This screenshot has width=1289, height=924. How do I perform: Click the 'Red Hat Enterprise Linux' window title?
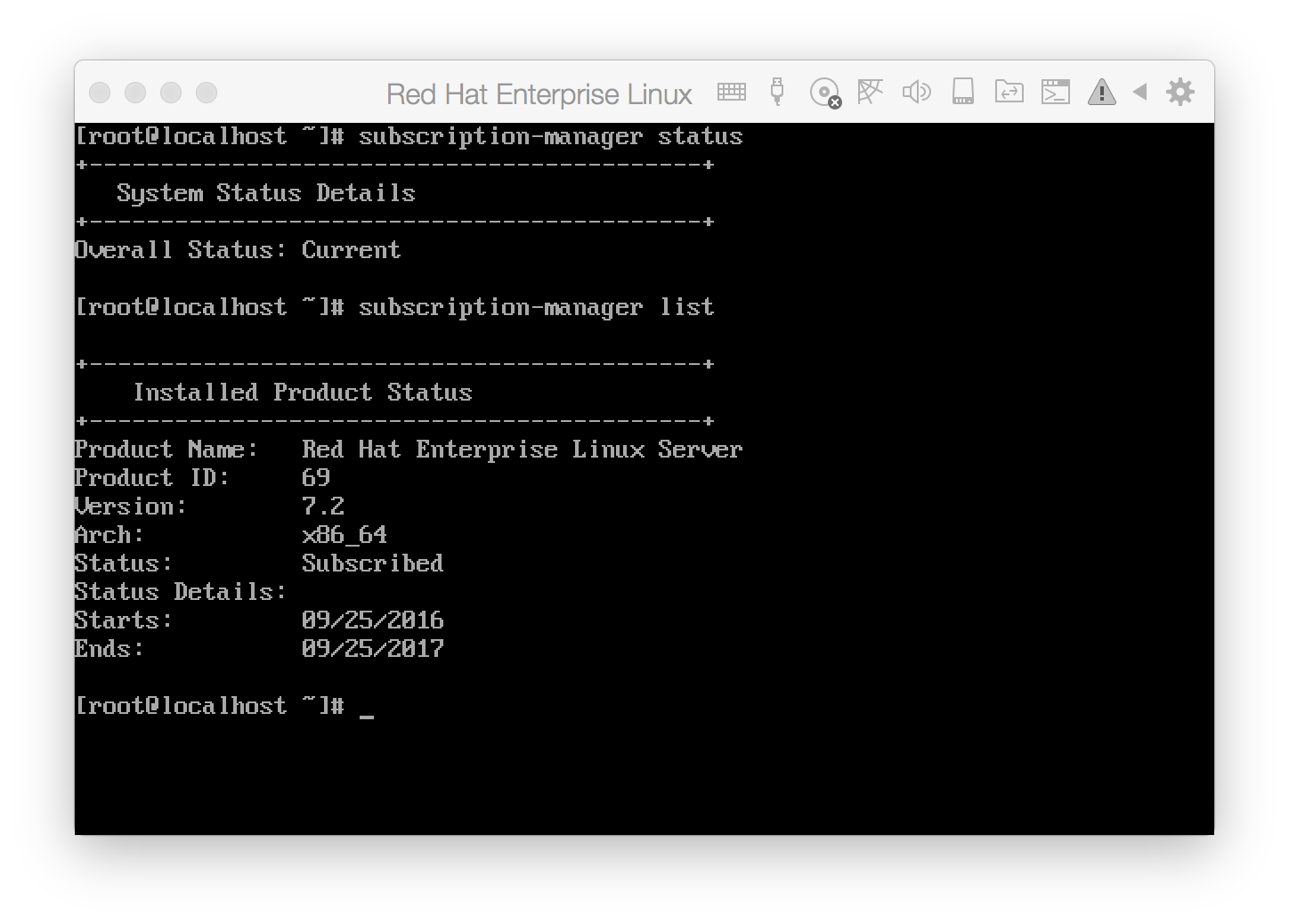pos(539,94)
